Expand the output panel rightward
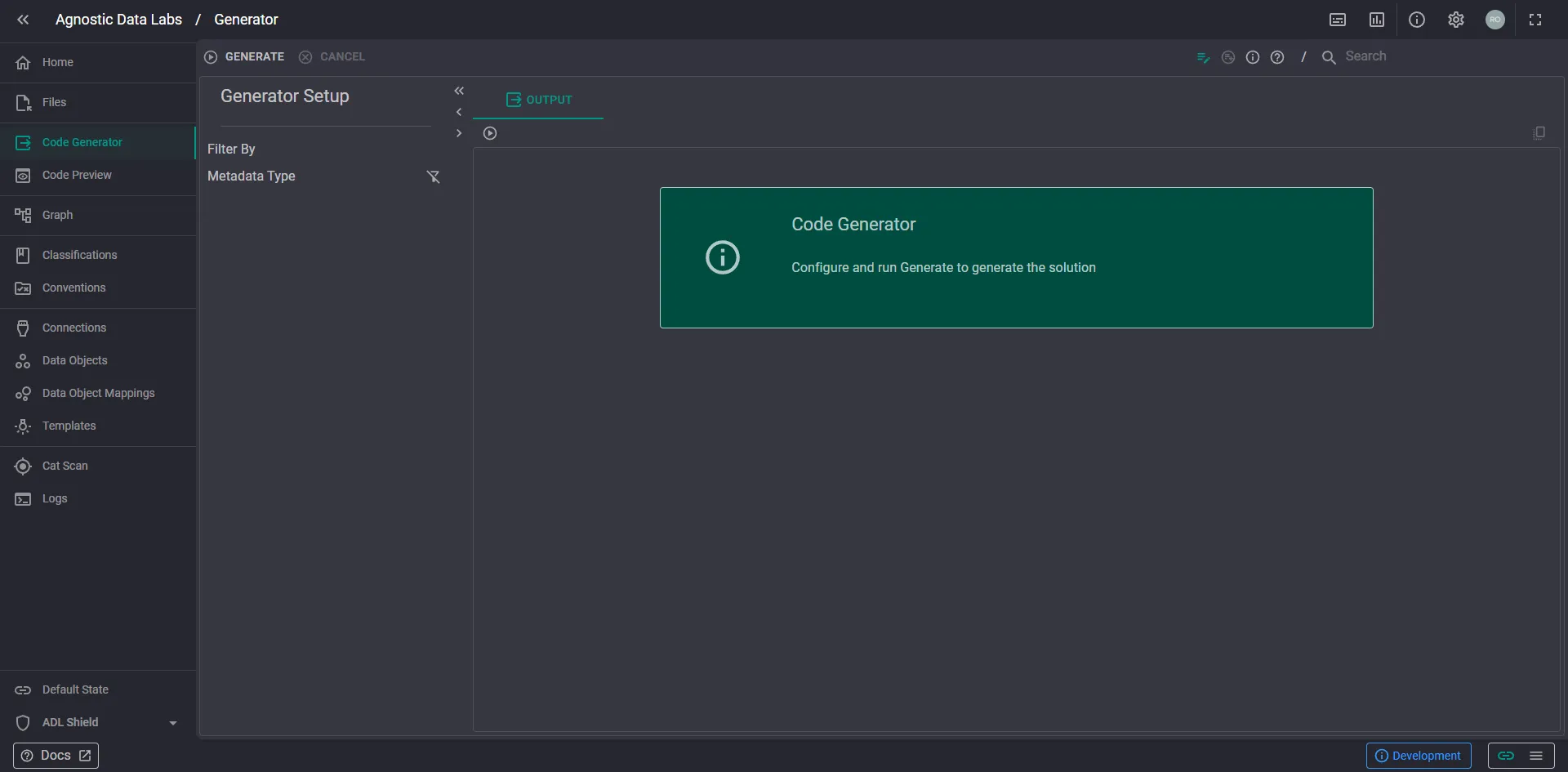The height and width of the screenshot is (772, 1568). click(x=459, y=133)
